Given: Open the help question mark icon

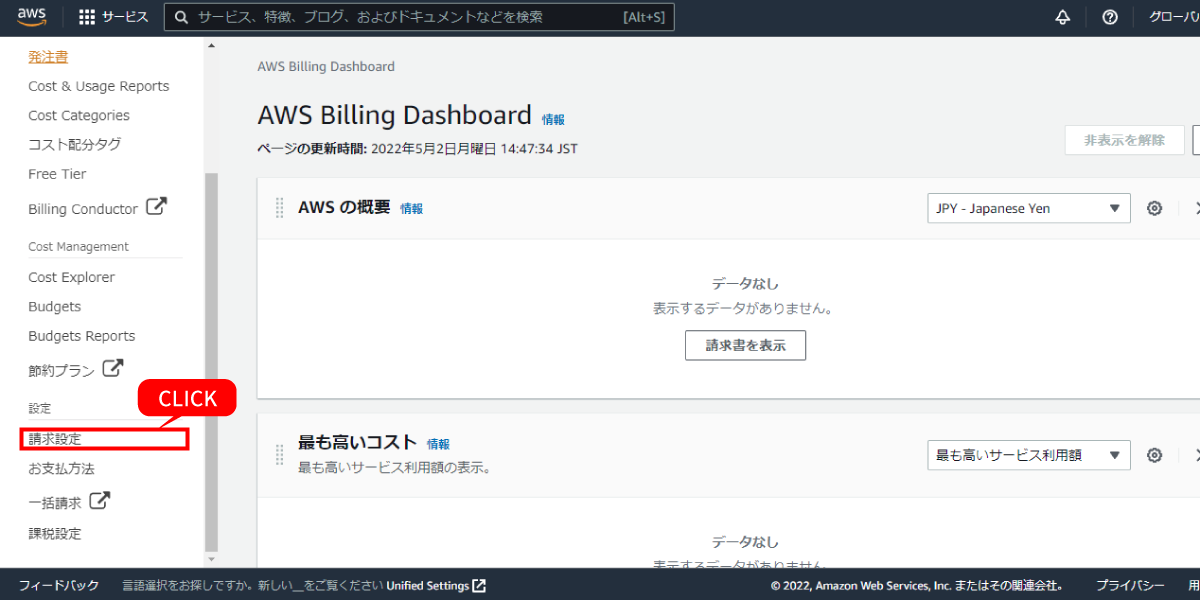Looking at the screenshot, I should pos(1110,17).
